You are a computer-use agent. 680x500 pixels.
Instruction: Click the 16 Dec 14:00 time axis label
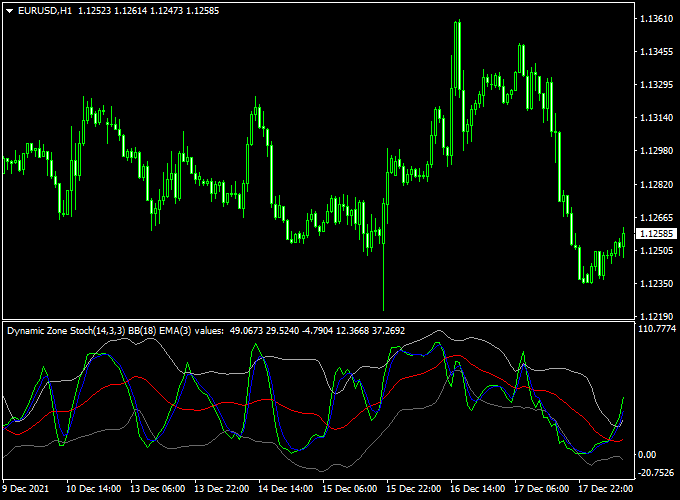(x=477, y=489)
